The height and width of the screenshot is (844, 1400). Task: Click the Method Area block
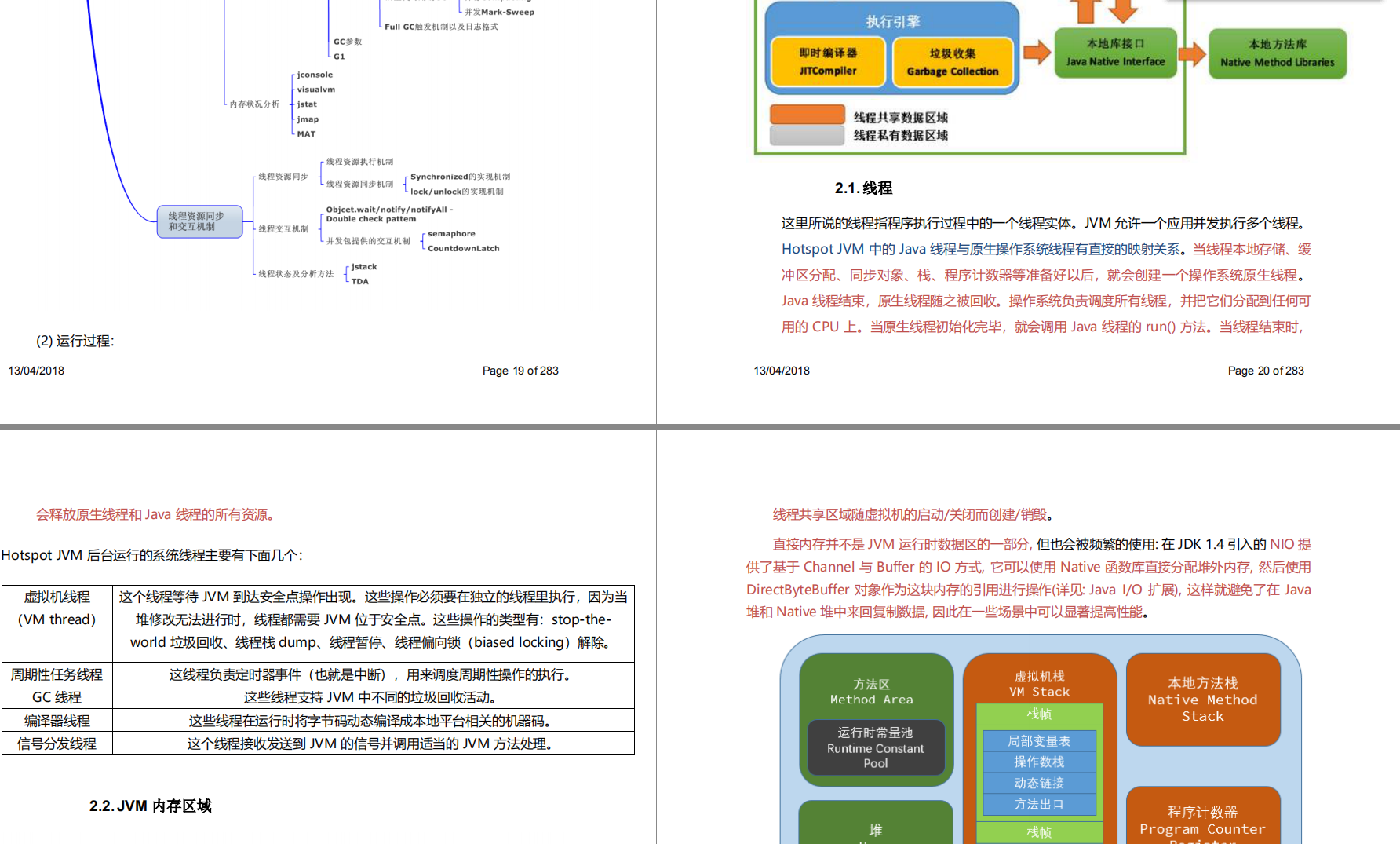pos(877,720)
